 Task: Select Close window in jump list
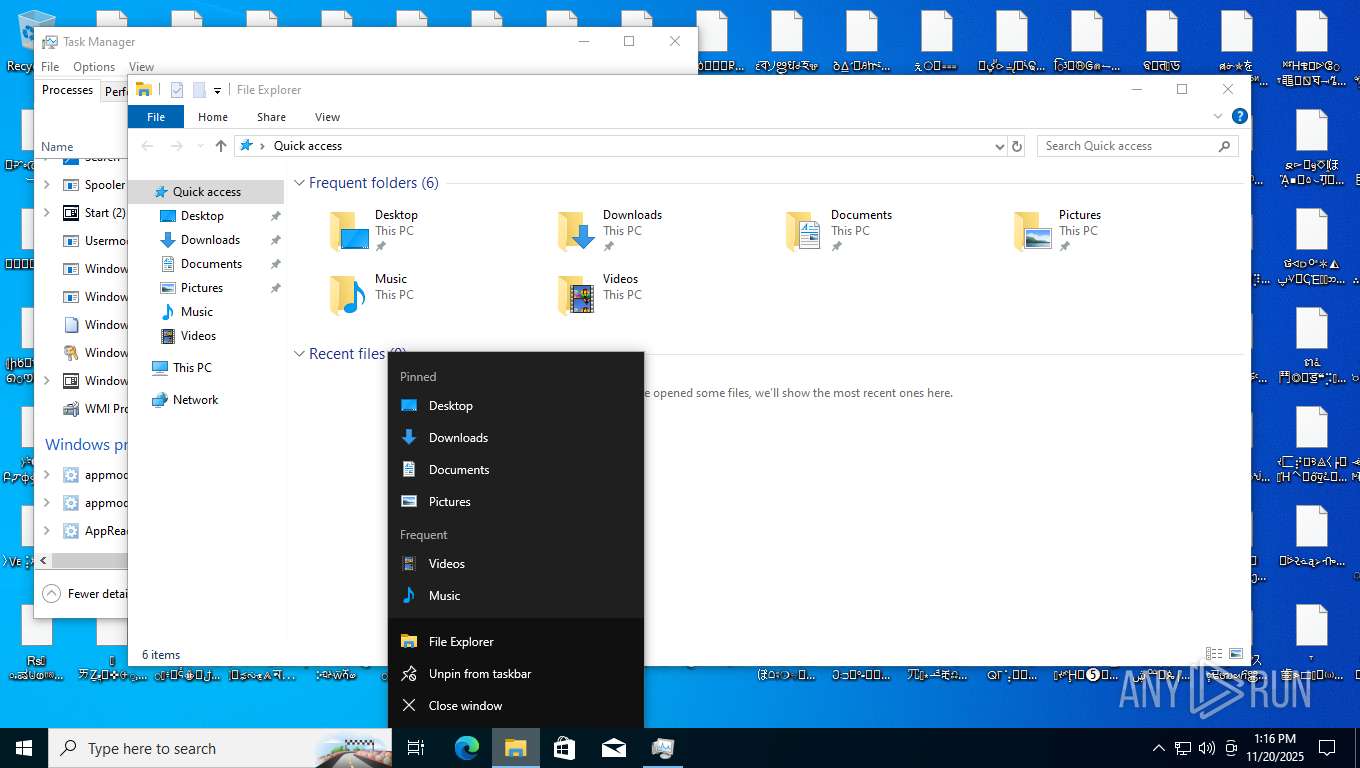515,706
